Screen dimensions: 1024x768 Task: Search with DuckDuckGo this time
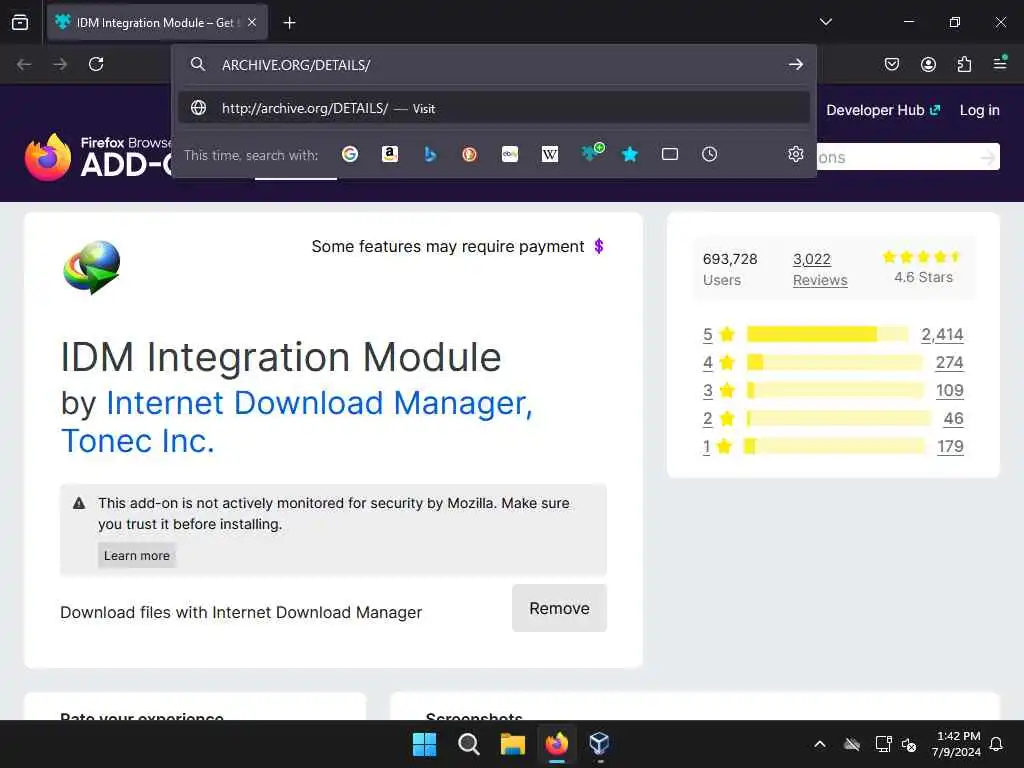[470, 154]
